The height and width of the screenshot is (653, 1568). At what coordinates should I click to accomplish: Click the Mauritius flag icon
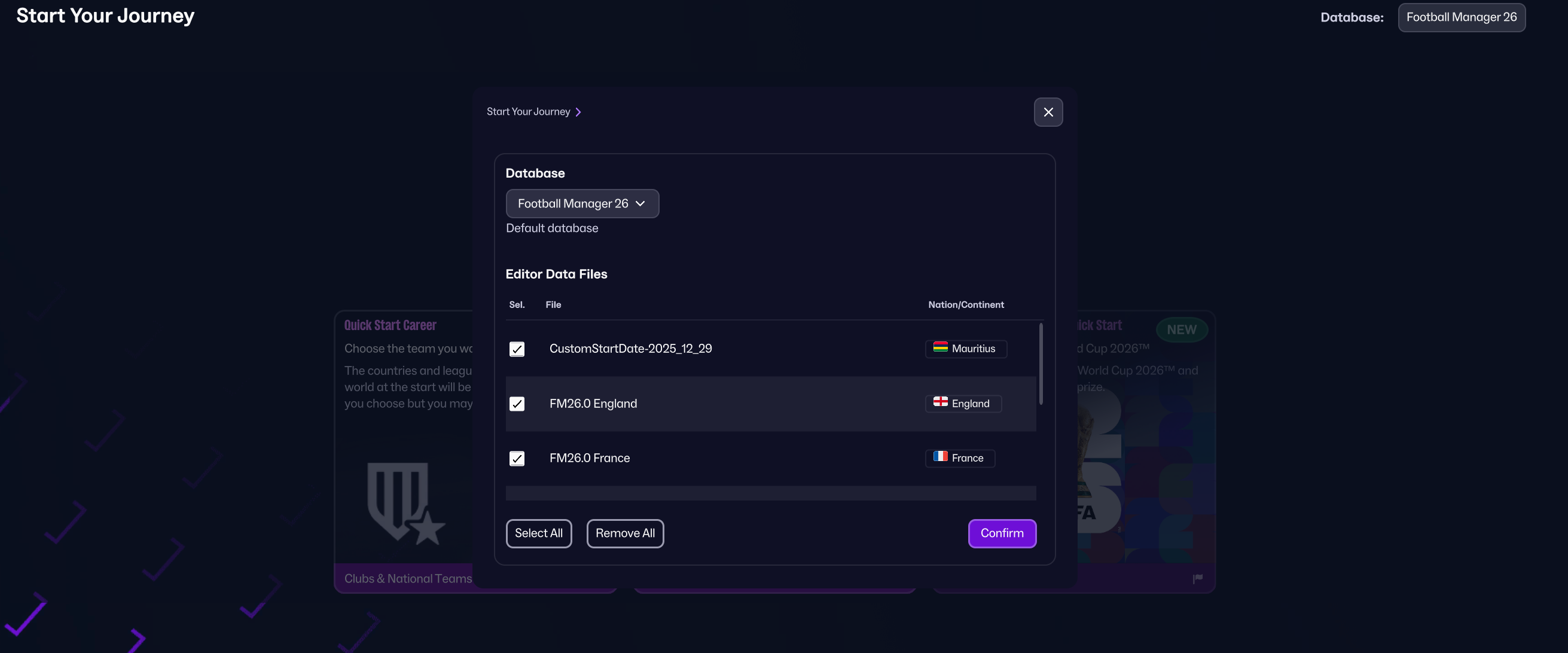pyautogui.click(x=941, y=347)
